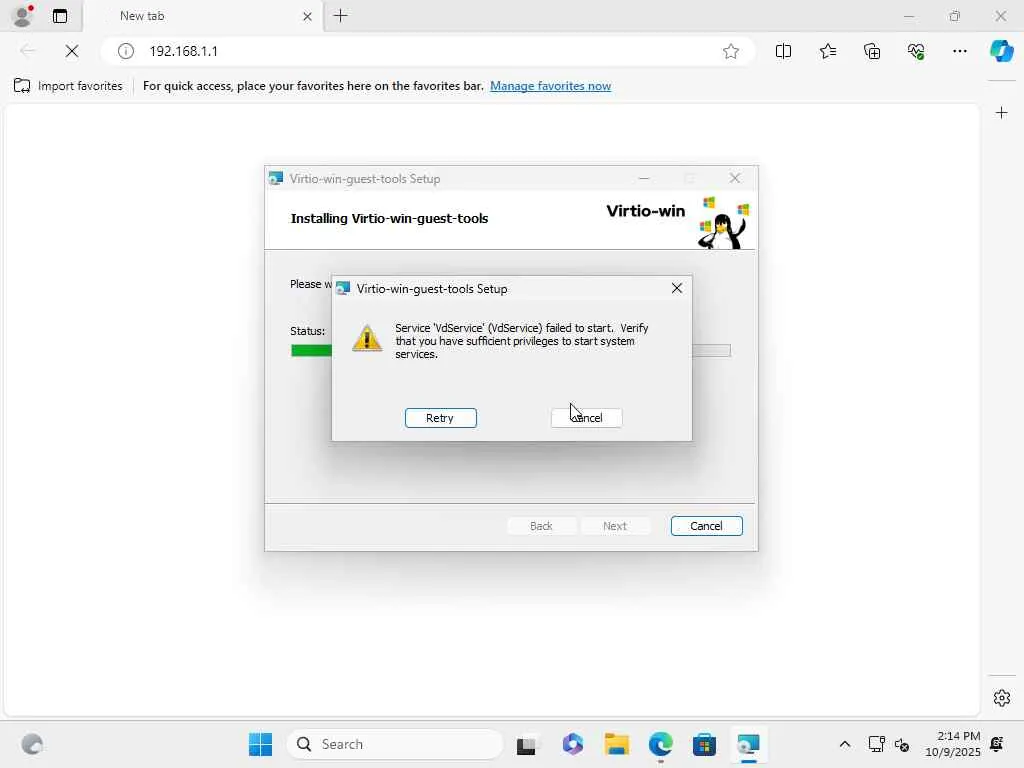Open the clock showing 2:14 PM

(952, 744)
